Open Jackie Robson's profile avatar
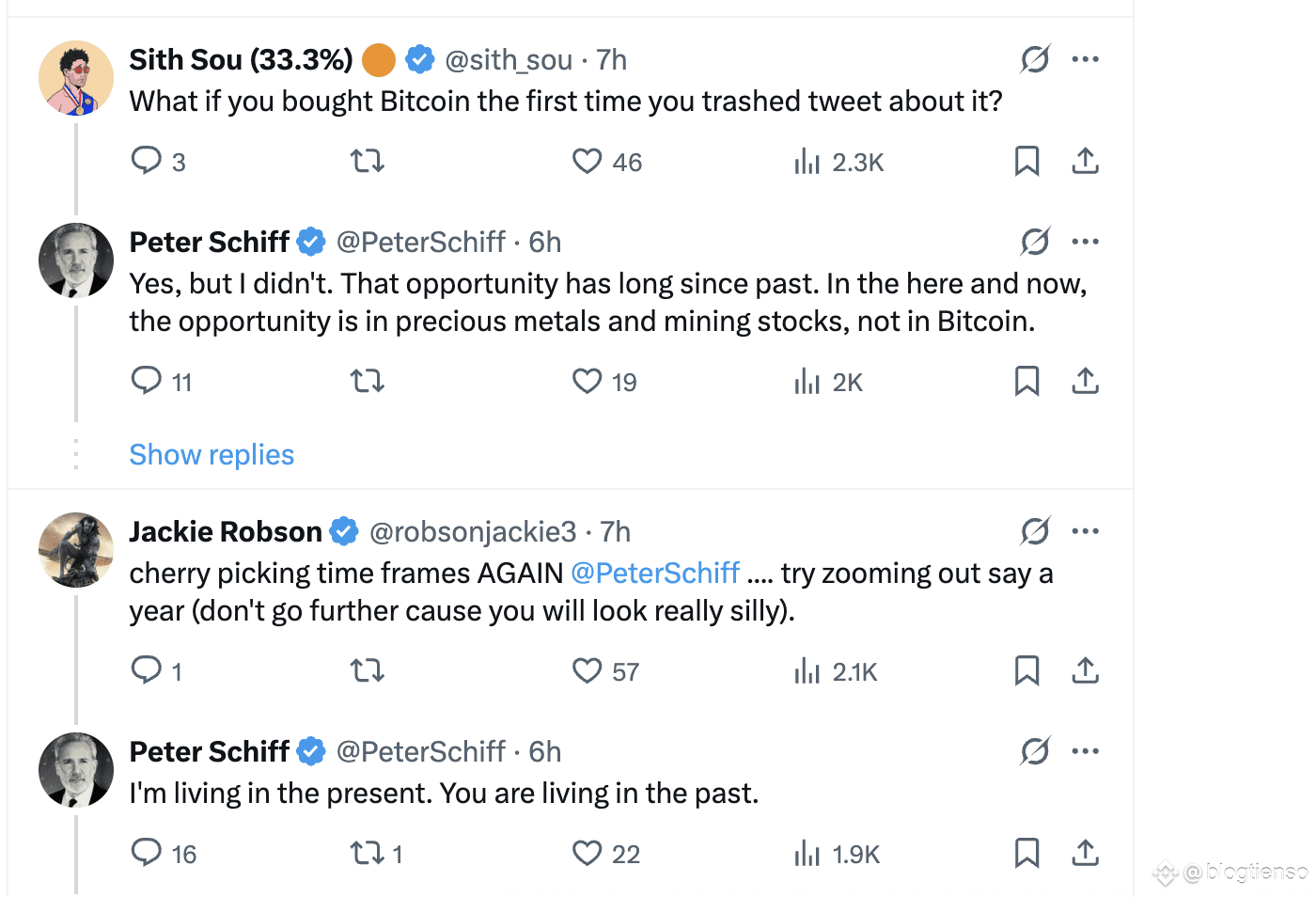This screenshot has height=897, width=1316. coord(76,550)
